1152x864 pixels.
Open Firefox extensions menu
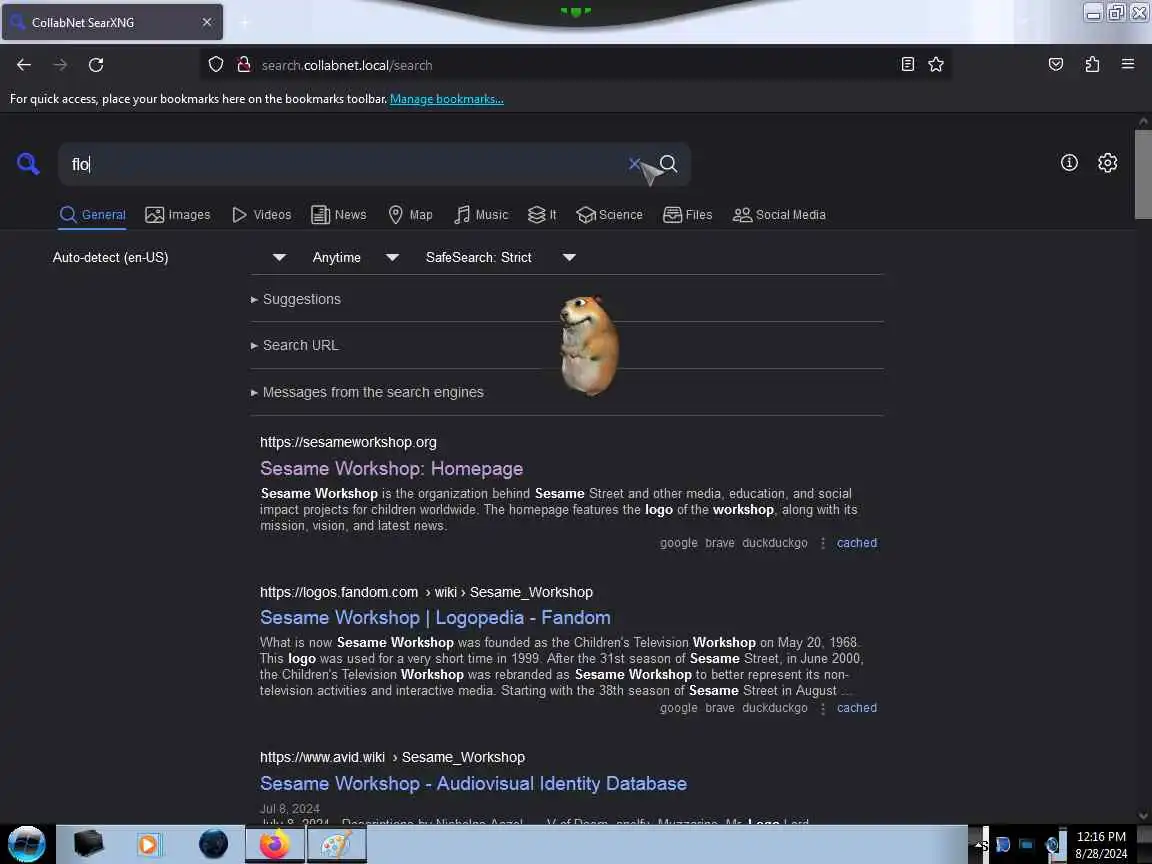pyautogui.click(x=1092, y=65)
